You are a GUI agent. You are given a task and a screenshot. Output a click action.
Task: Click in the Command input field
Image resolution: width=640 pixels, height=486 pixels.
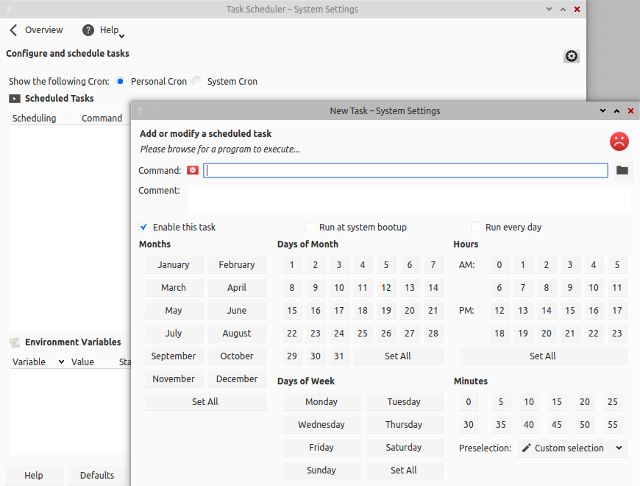click(405, 171)
